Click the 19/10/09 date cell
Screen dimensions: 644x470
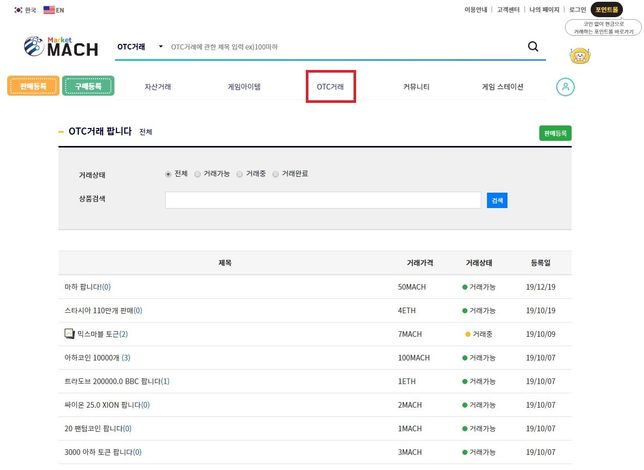click(x=540, y=334)
